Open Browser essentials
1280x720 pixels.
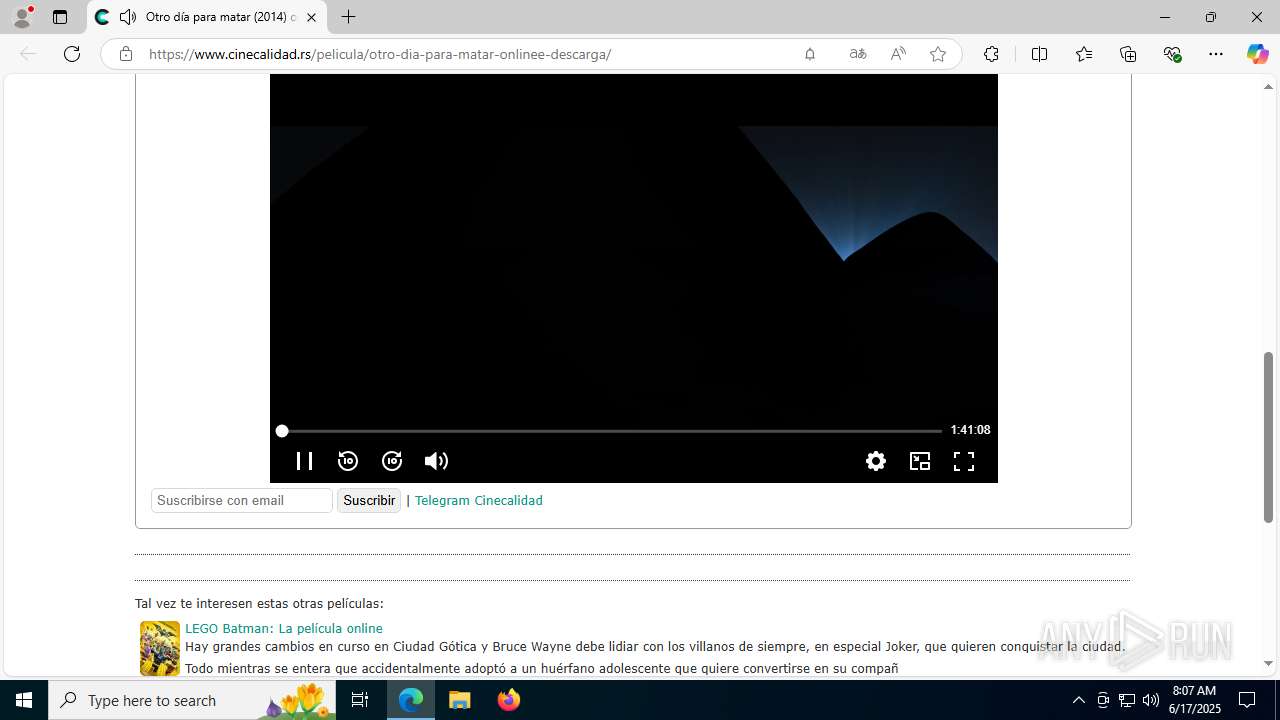click(x=1173, y=54)
